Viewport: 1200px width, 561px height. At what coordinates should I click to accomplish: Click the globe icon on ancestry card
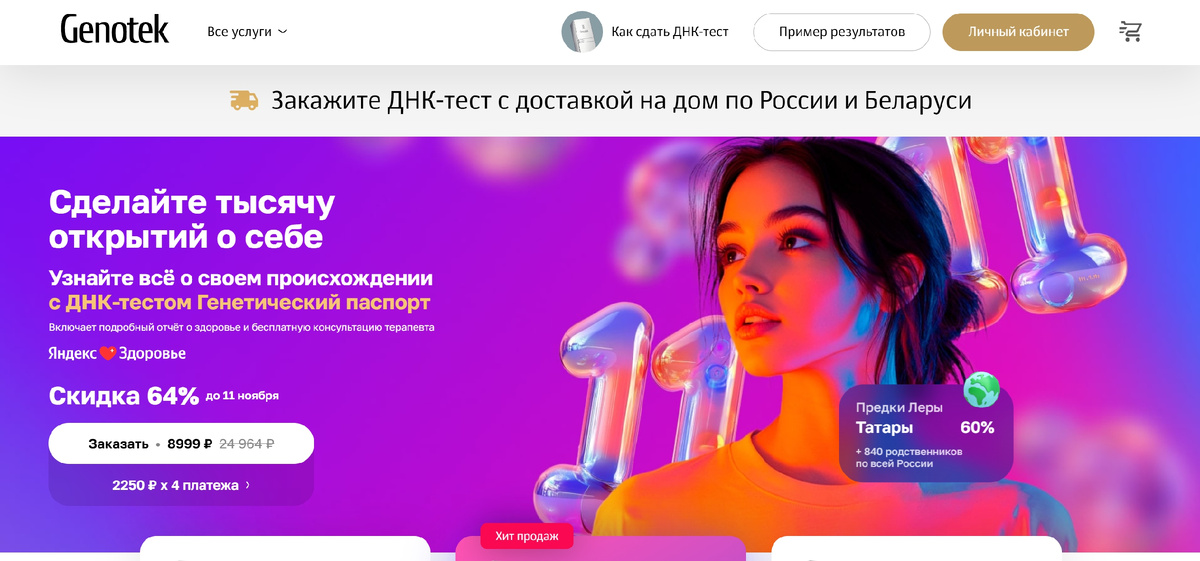click(x=981, y=389)
